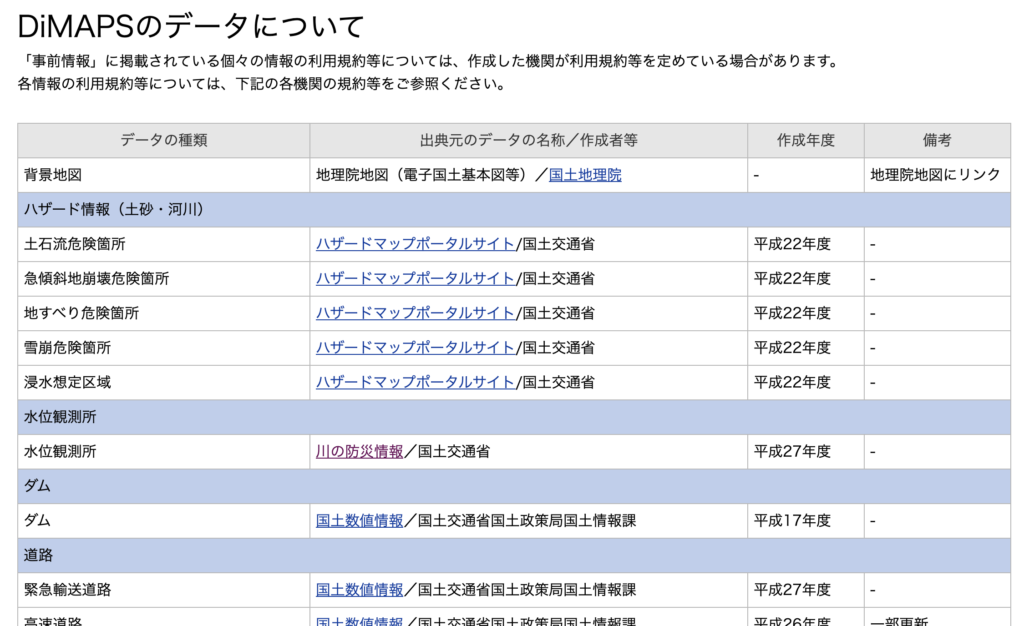Click ハザードマップポータルサイト link in 急傾斜地崩壊危険箇所 row
Screen dimensions: 1024x626
pos(415,279)
